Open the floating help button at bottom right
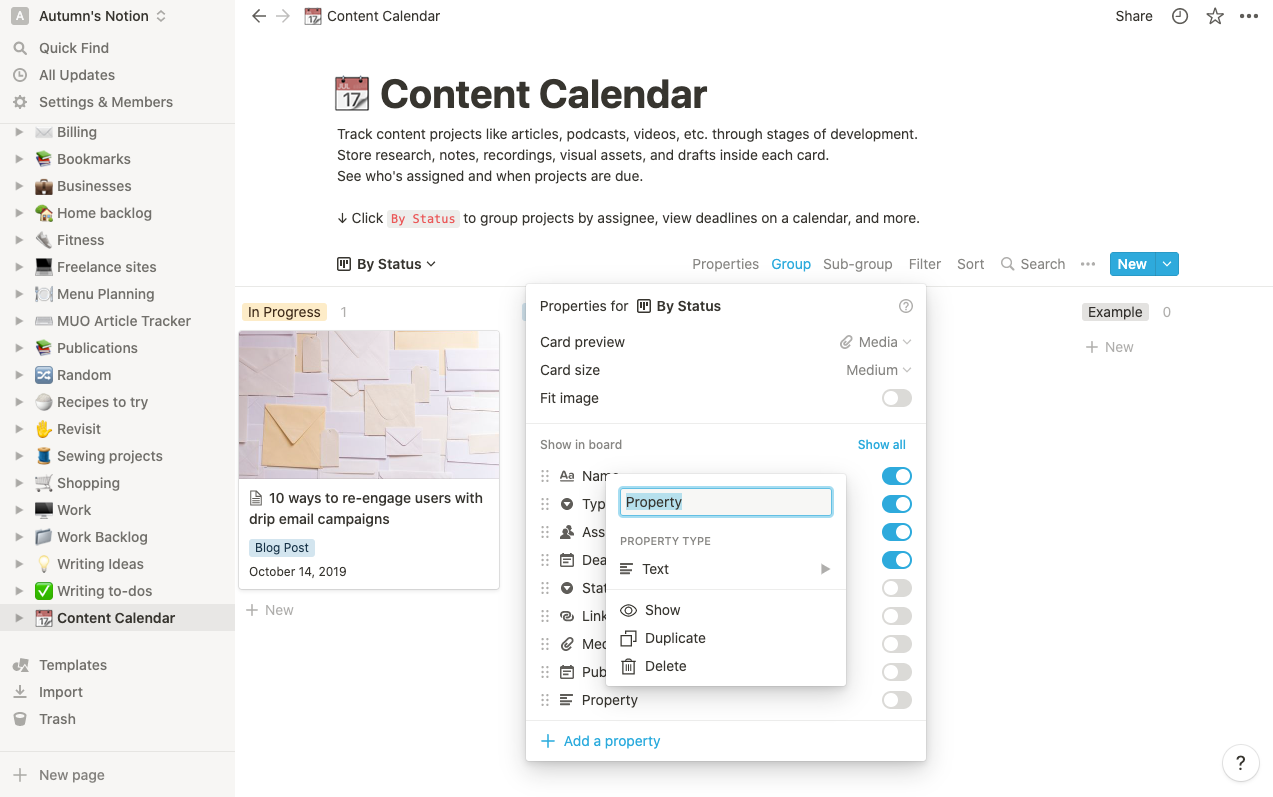This screenshot has width=1273, height=797. pyautogui.click(x=1240, y=764)
